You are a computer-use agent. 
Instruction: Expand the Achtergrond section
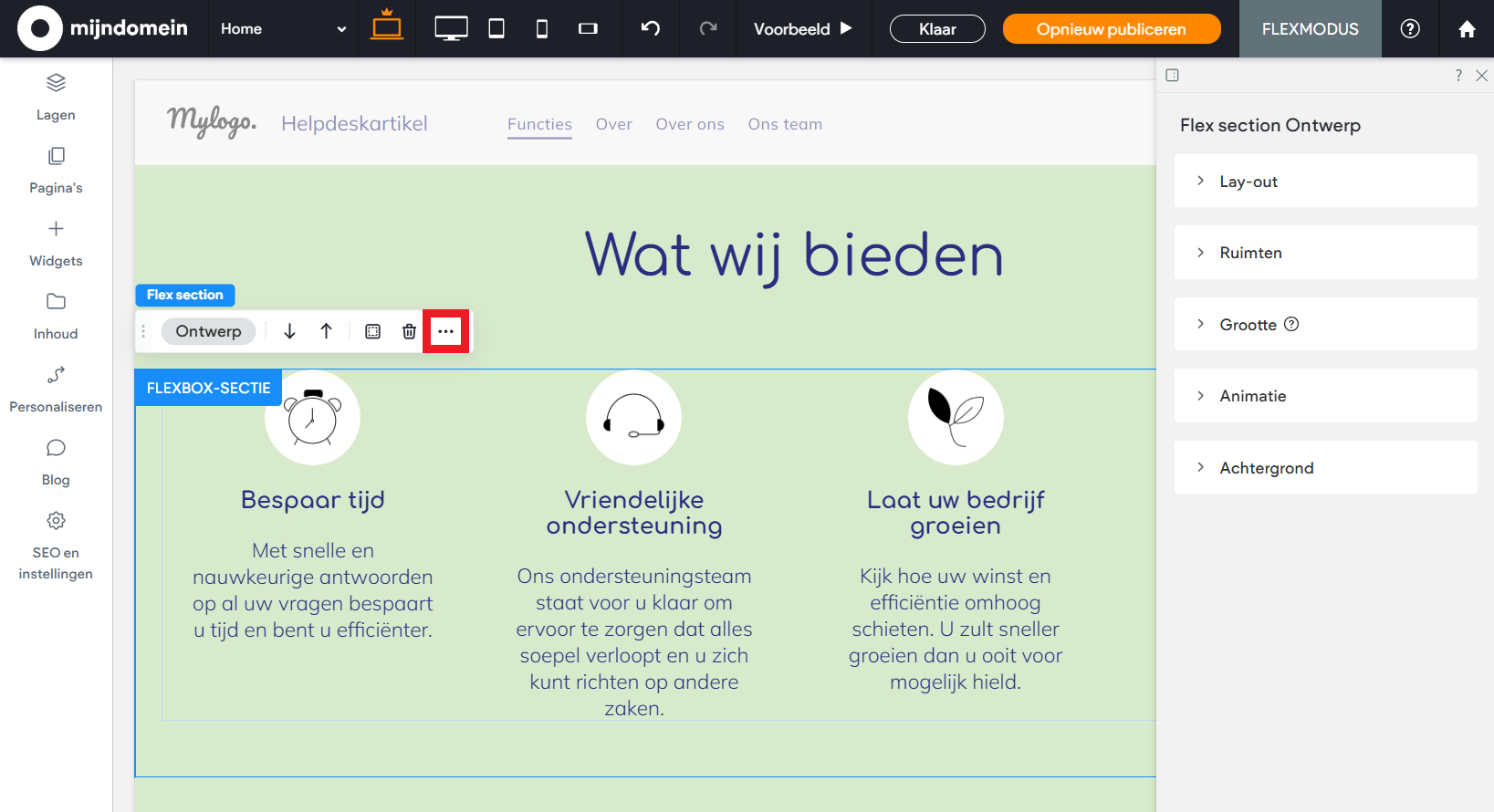[1325, 467]
